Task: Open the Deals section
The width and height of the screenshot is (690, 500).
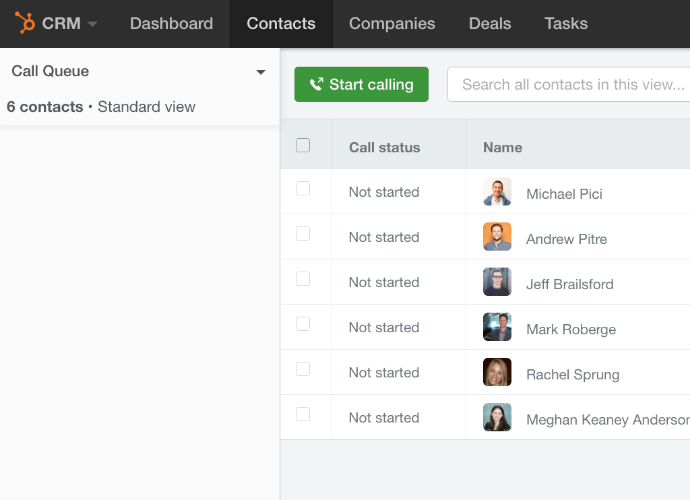Action: tap(490, 23)
